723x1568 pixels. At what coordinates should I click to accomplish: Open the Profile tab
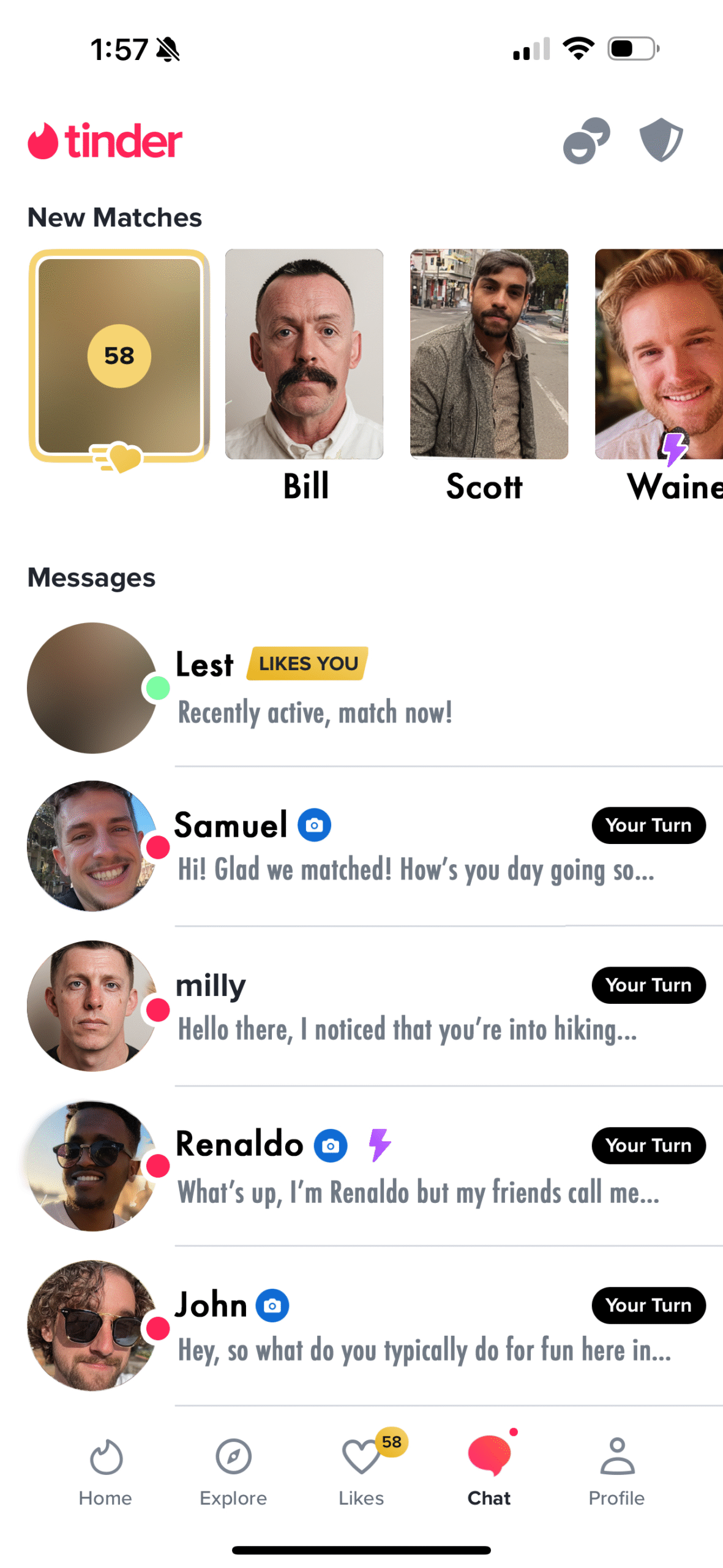pyautogui.click(x=616, y=1471)
